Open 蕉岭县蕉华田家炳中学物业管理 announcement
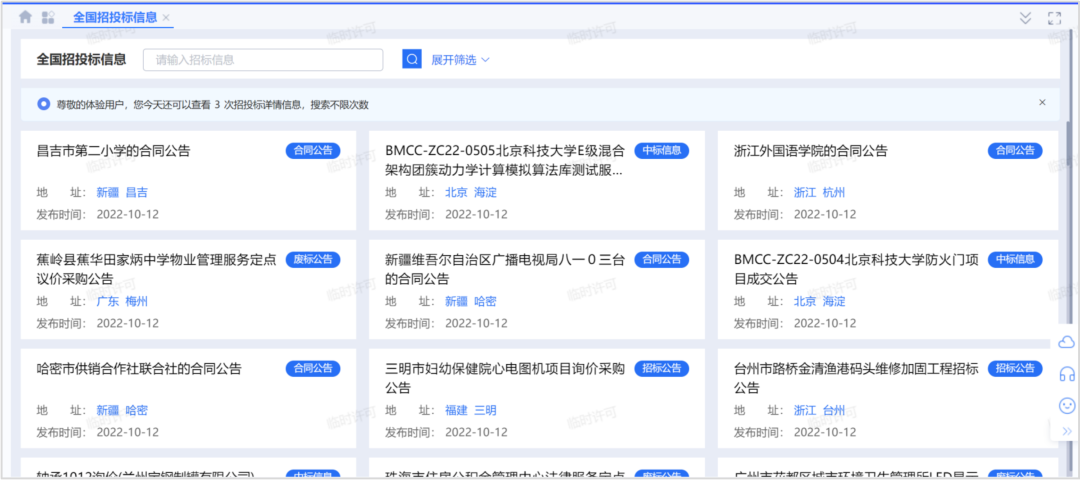Image resolution: width=1080 pixels, height=480 pixels. [x=156, y=269]
